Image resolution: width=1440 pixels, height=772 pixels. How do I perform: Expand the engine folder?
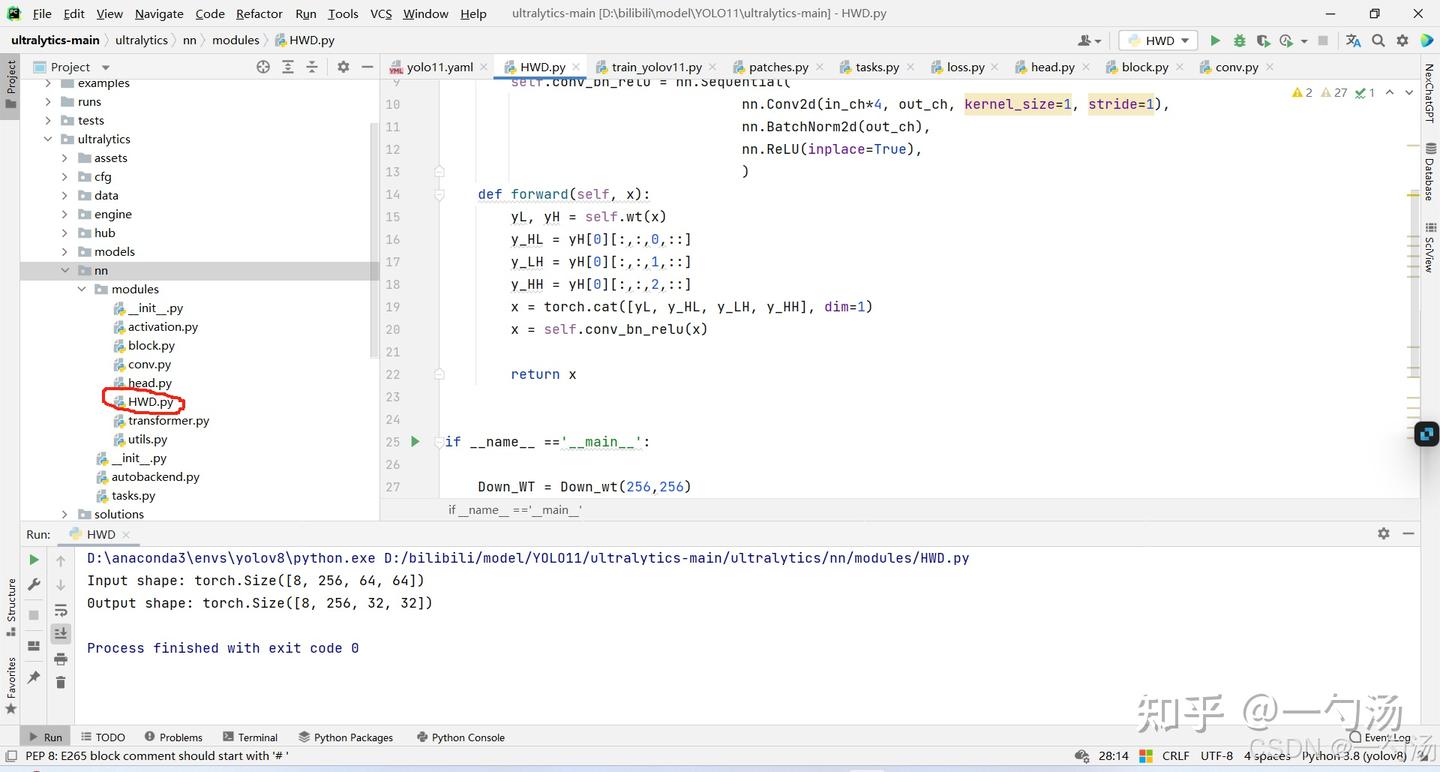click(x=65, y=214)
